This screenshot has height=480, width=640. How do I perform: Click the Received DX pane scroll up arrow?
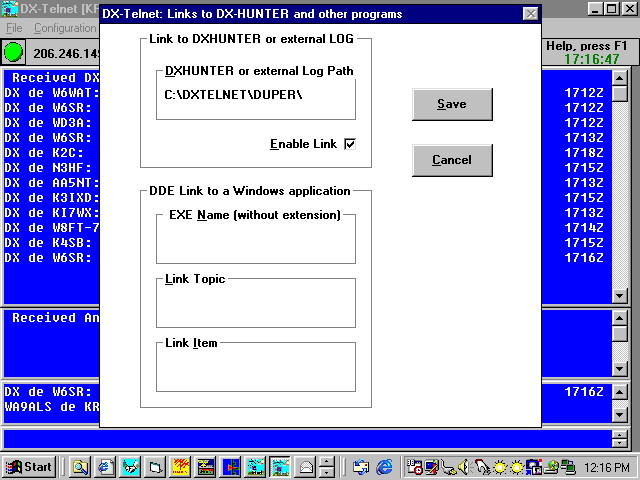tap(620, 78)
